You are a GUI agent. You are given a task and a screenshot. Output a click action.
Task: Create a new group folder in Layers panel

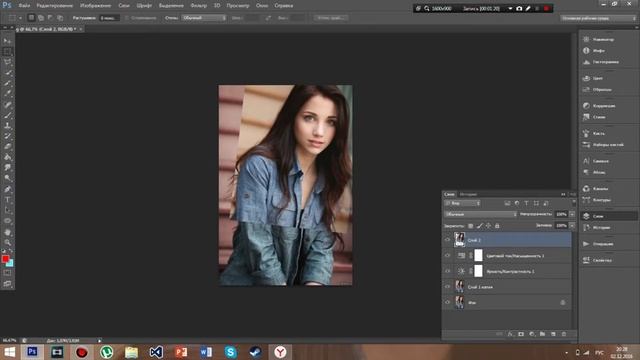[x=542, y=334]
